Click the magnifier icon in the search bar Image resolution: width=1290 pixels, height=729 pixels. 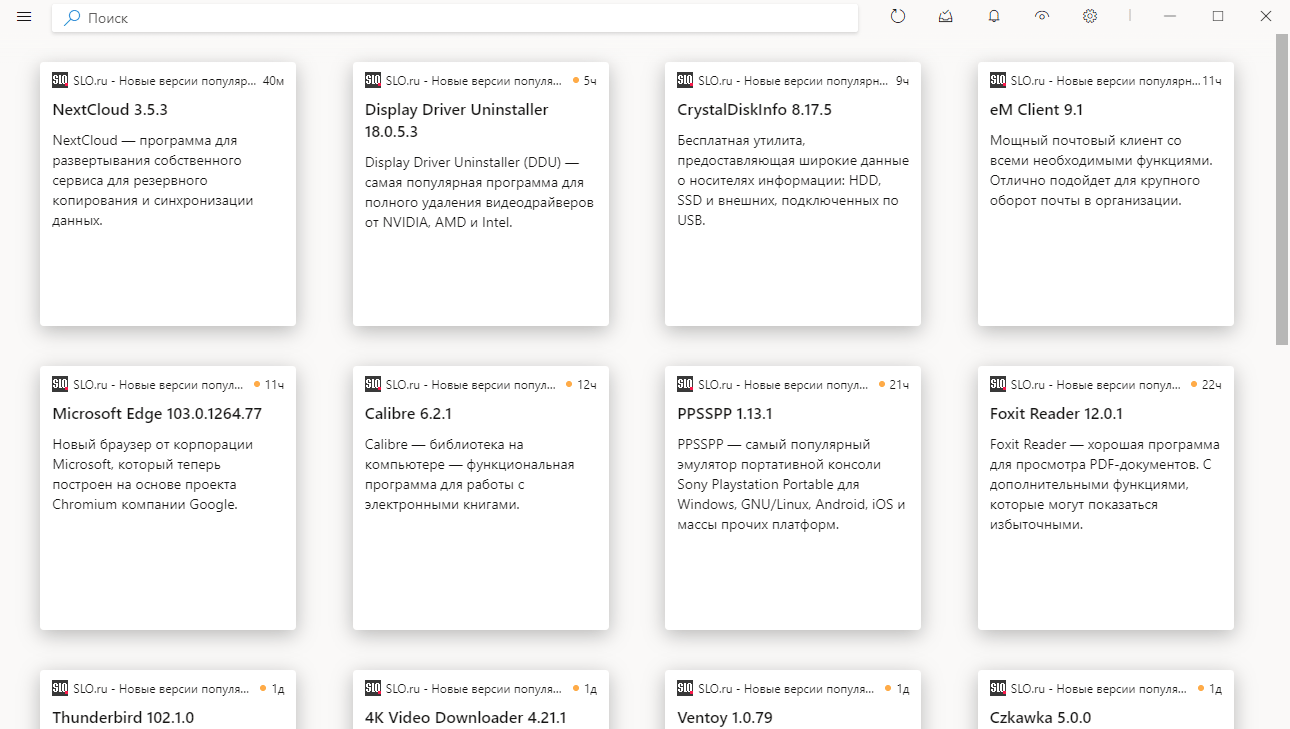tap(72, 18)
